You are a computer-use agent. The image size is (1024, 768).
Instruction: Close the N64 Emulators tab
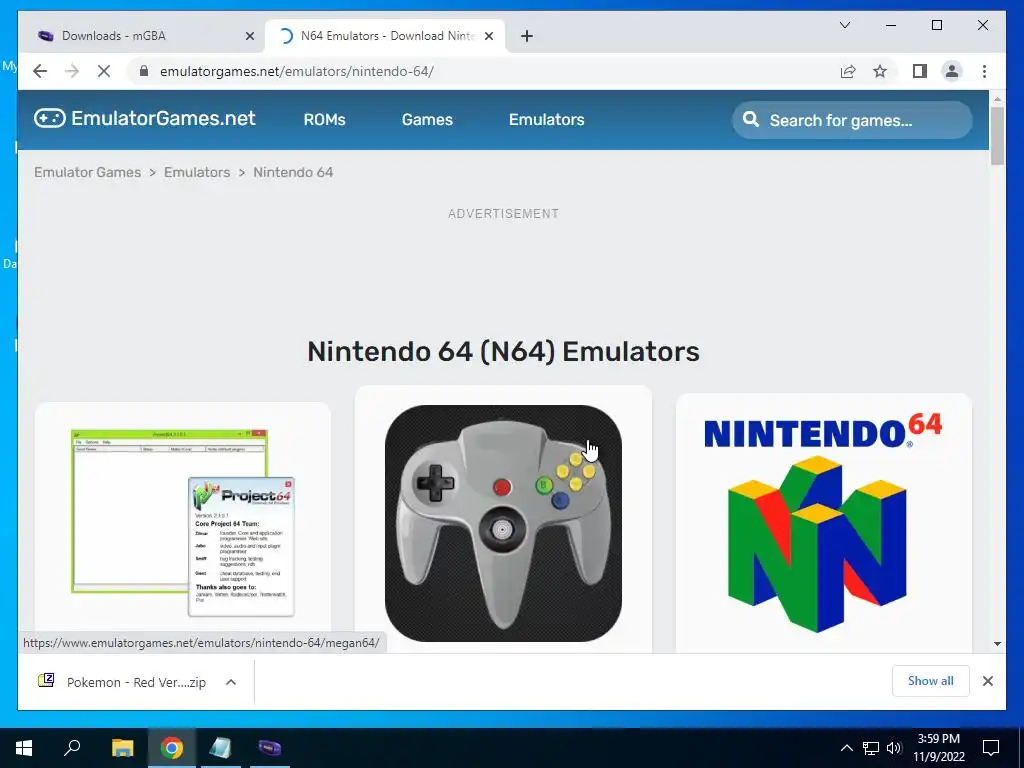(x=488, y=36)
